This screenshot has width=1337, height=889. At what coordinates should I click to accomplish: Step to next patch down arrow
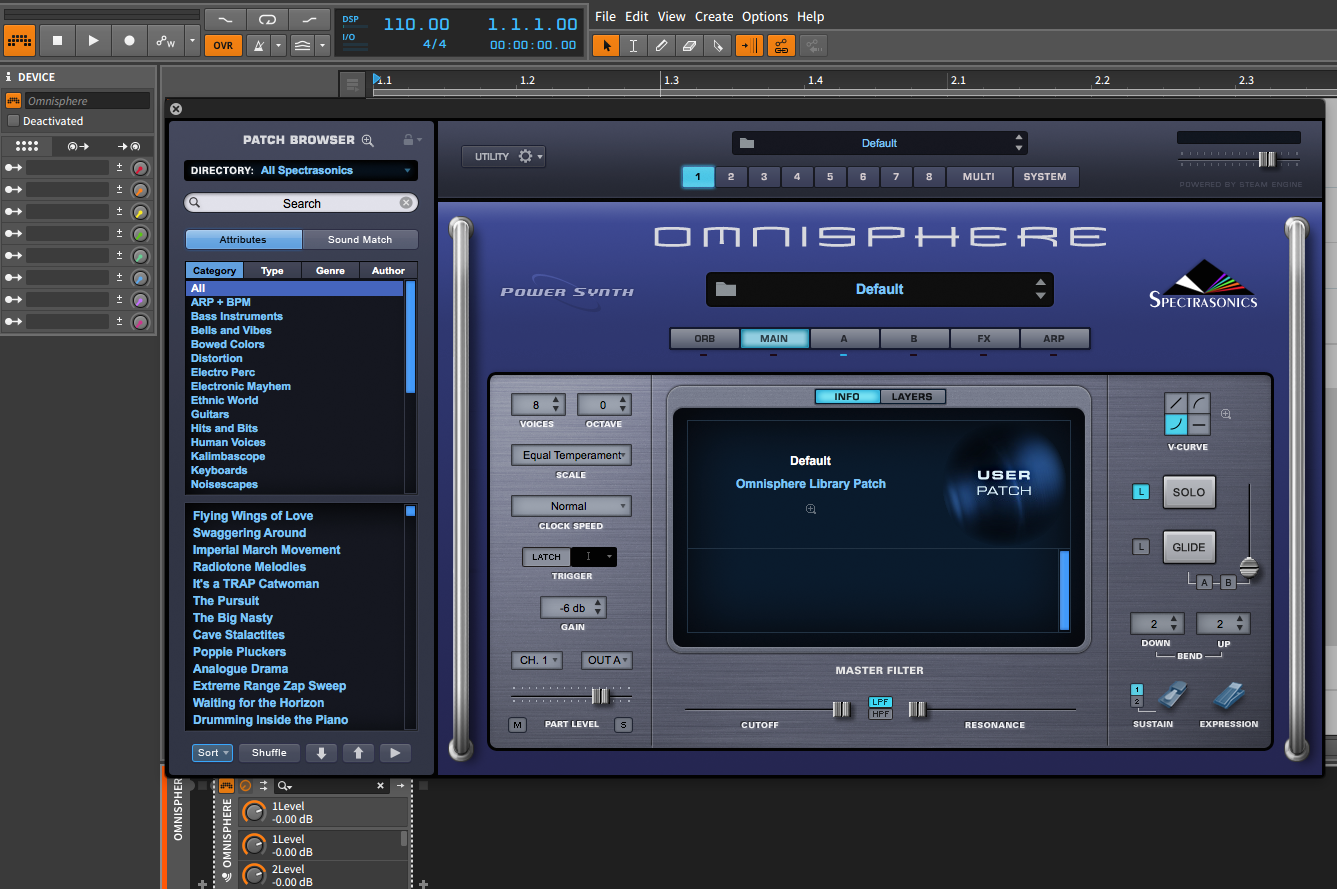321,753
